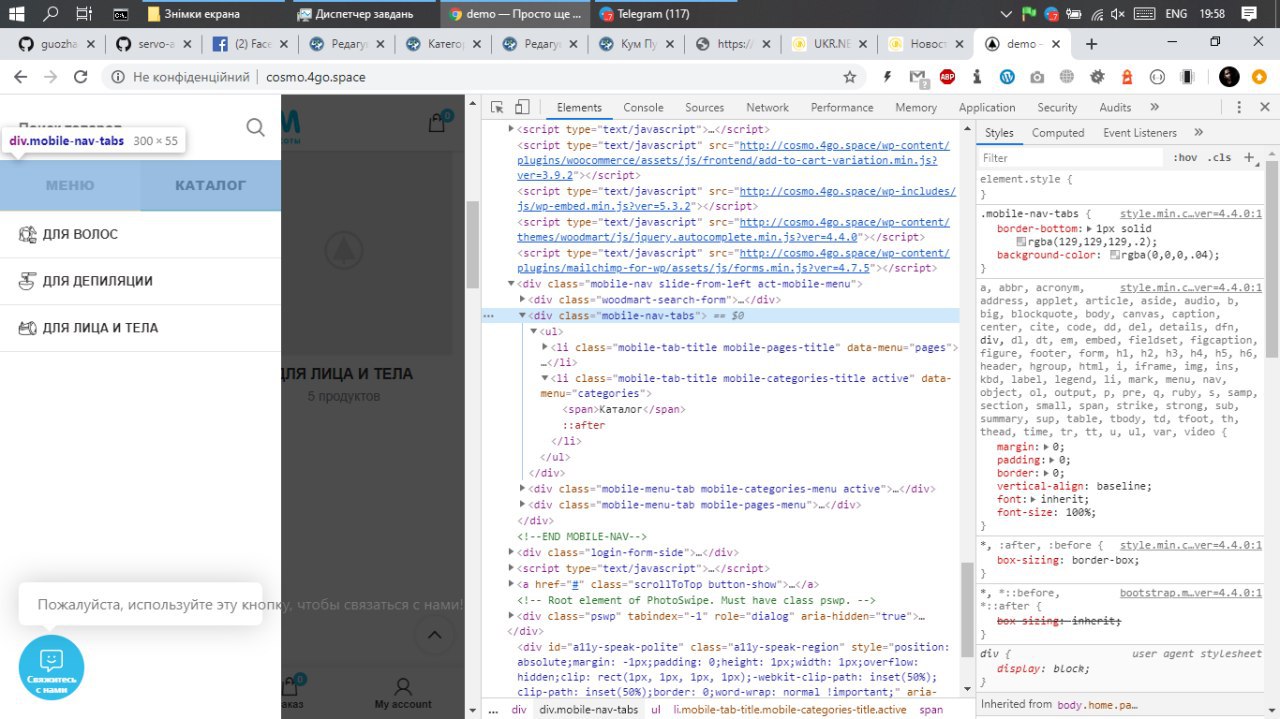
Task: Show more DevTools tabs chevron
Action: click(x=1154, y=108)
